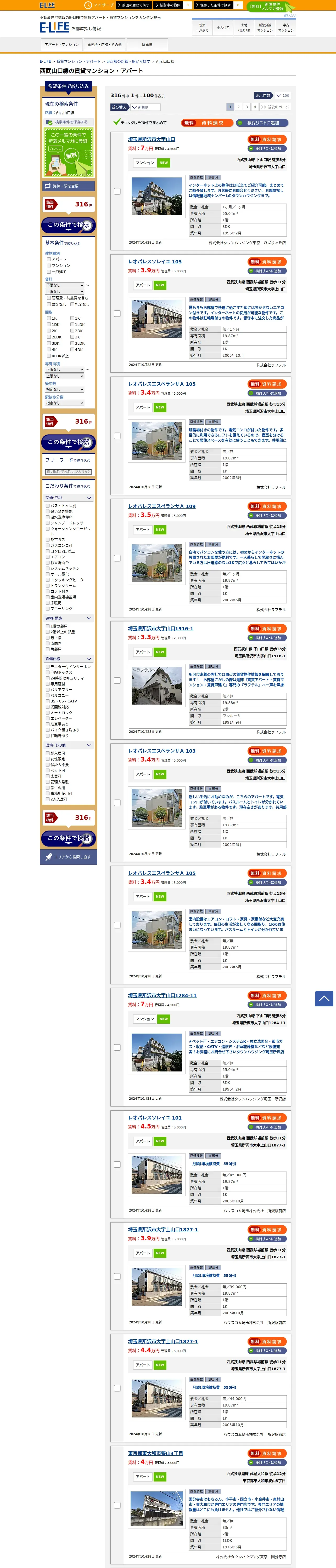Click 東京都の路線・駅から探す breadcrumb link

click(128, 61)
